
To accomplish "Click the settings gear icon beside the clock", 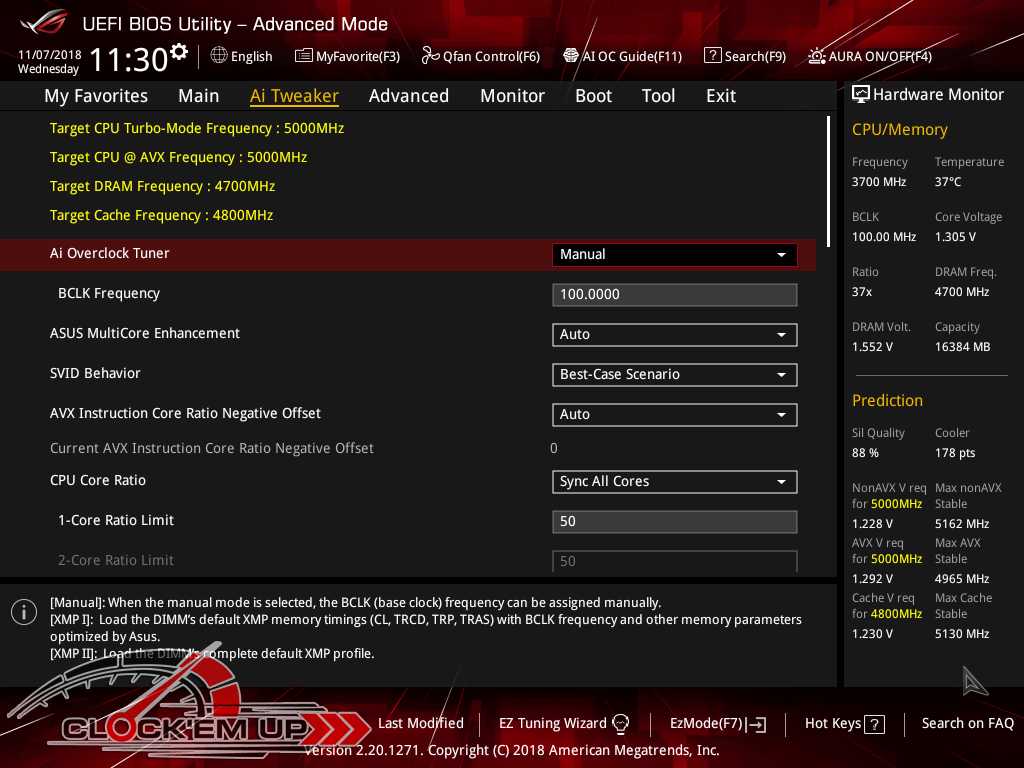I will pos(179,52).
